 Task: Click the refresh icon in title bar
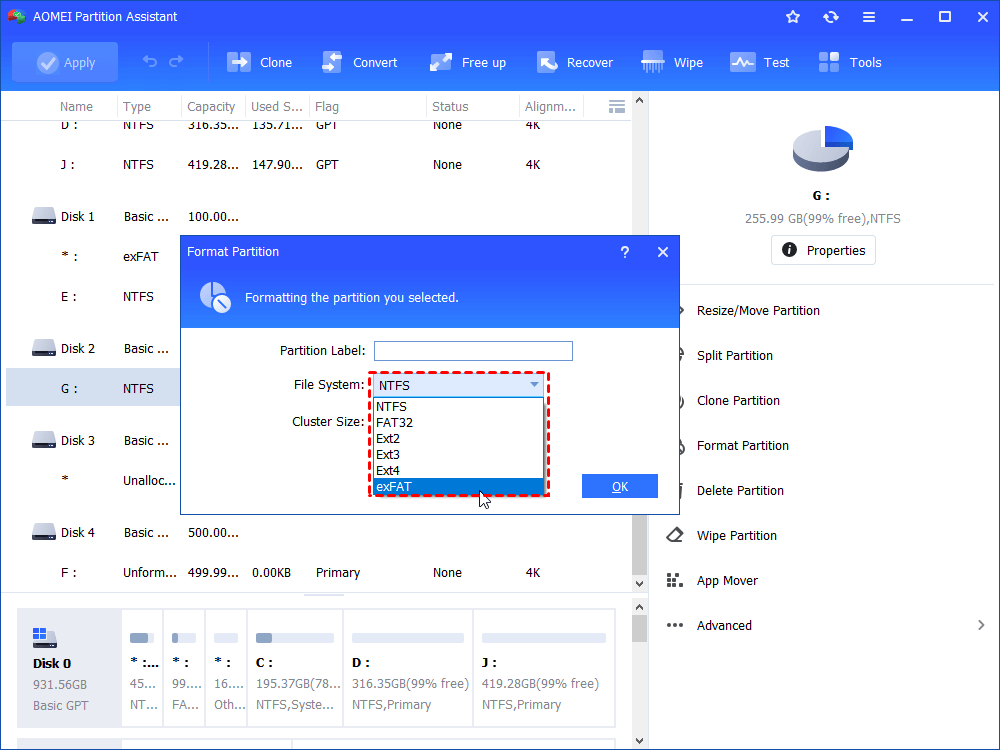coord(831,16)
